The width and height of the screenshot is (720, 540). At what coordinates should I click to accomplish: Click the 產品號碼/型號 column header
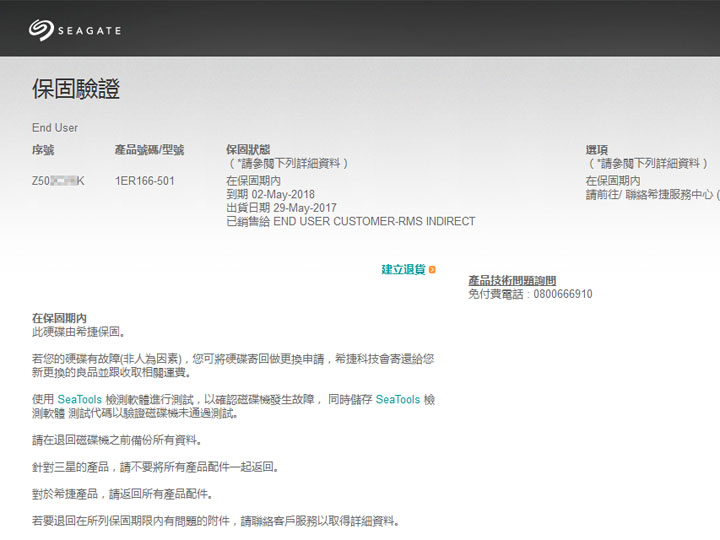[149, 150]
